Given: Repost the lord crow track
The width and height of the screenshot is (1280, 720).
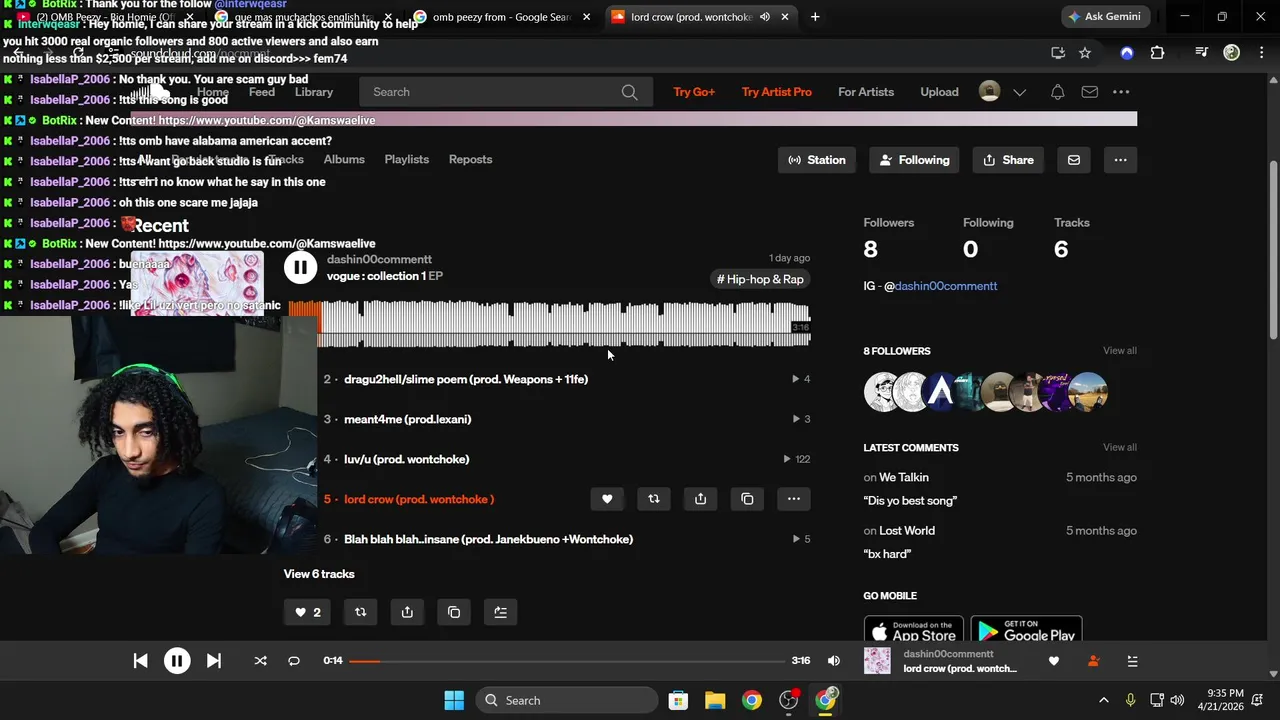Looking at the screenshot, I should click(654, 499).
